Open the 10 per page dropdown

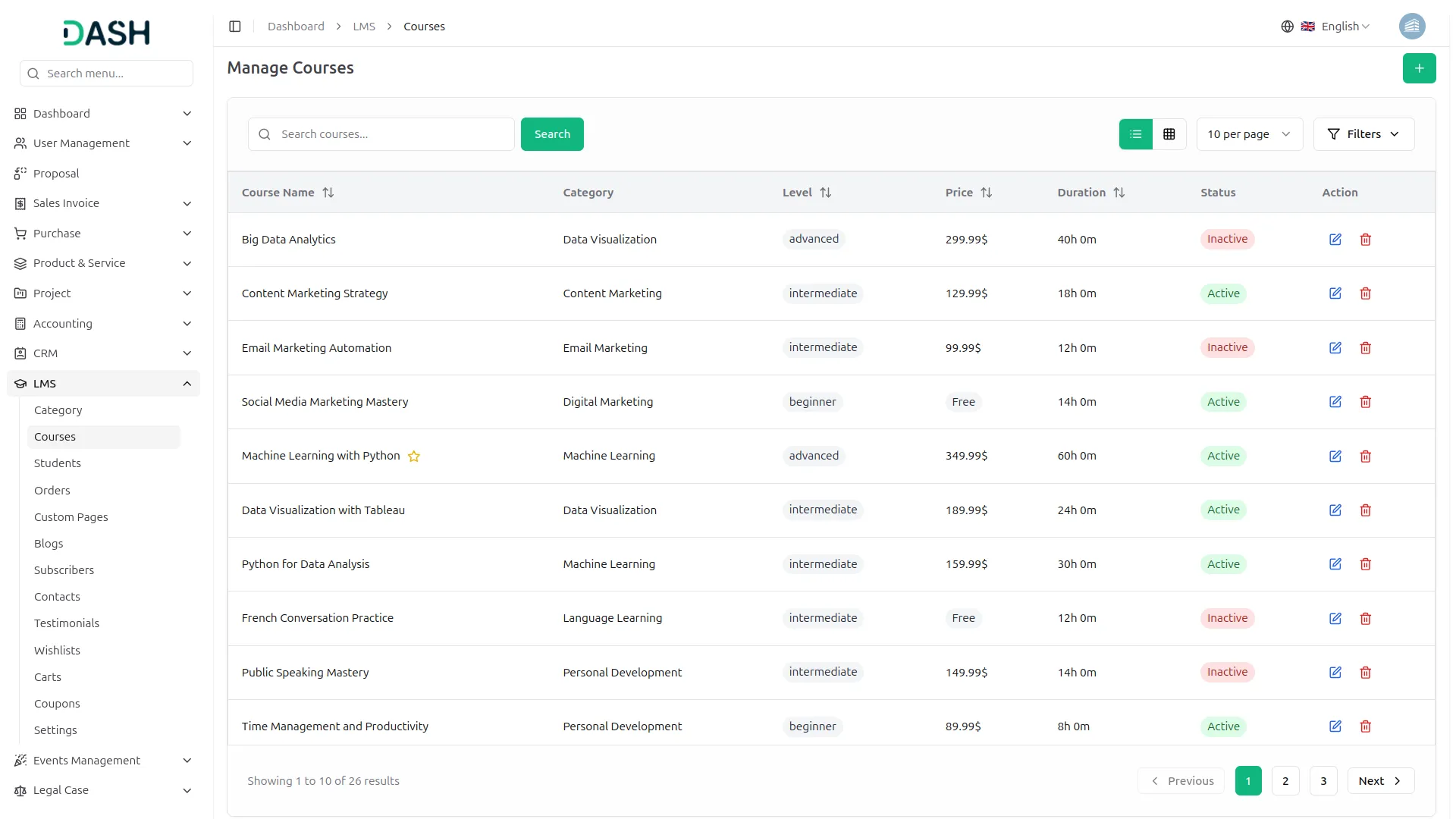1248,134
